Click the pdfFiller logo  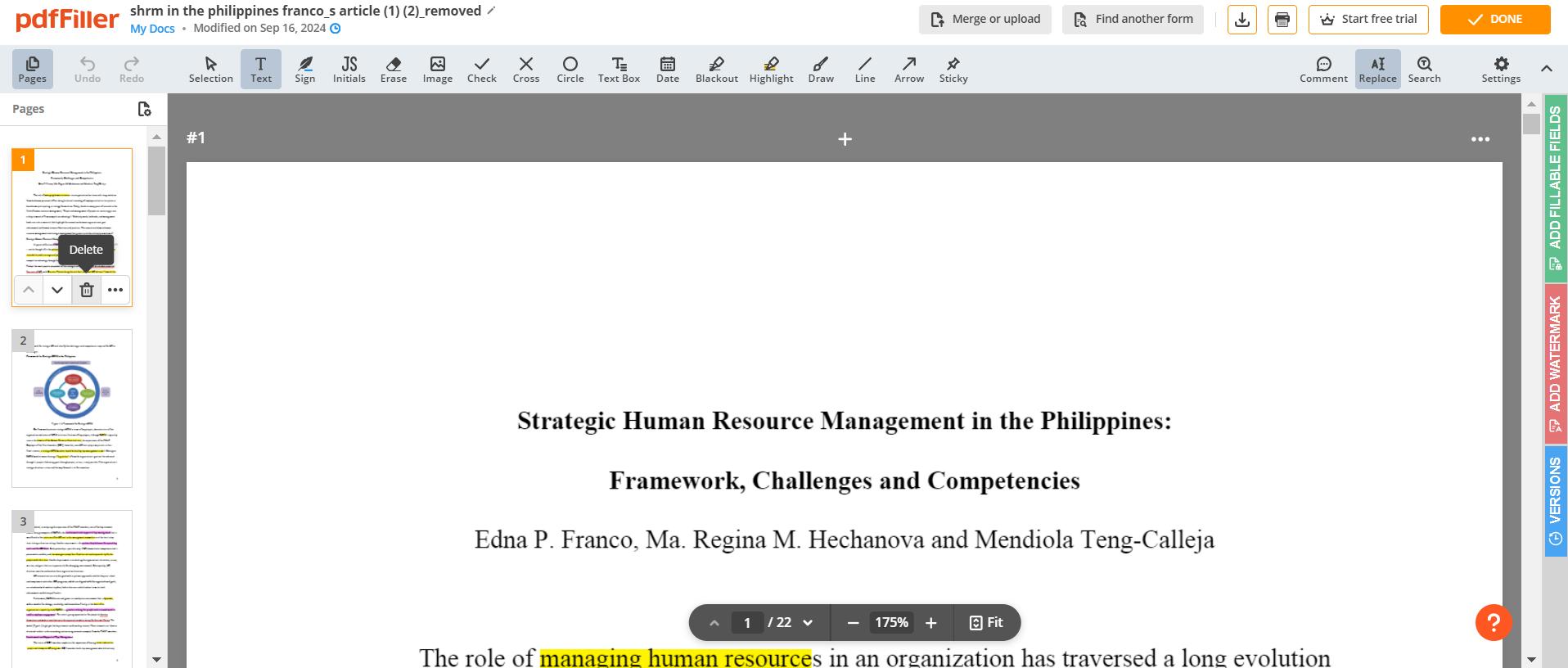(67, 20)
